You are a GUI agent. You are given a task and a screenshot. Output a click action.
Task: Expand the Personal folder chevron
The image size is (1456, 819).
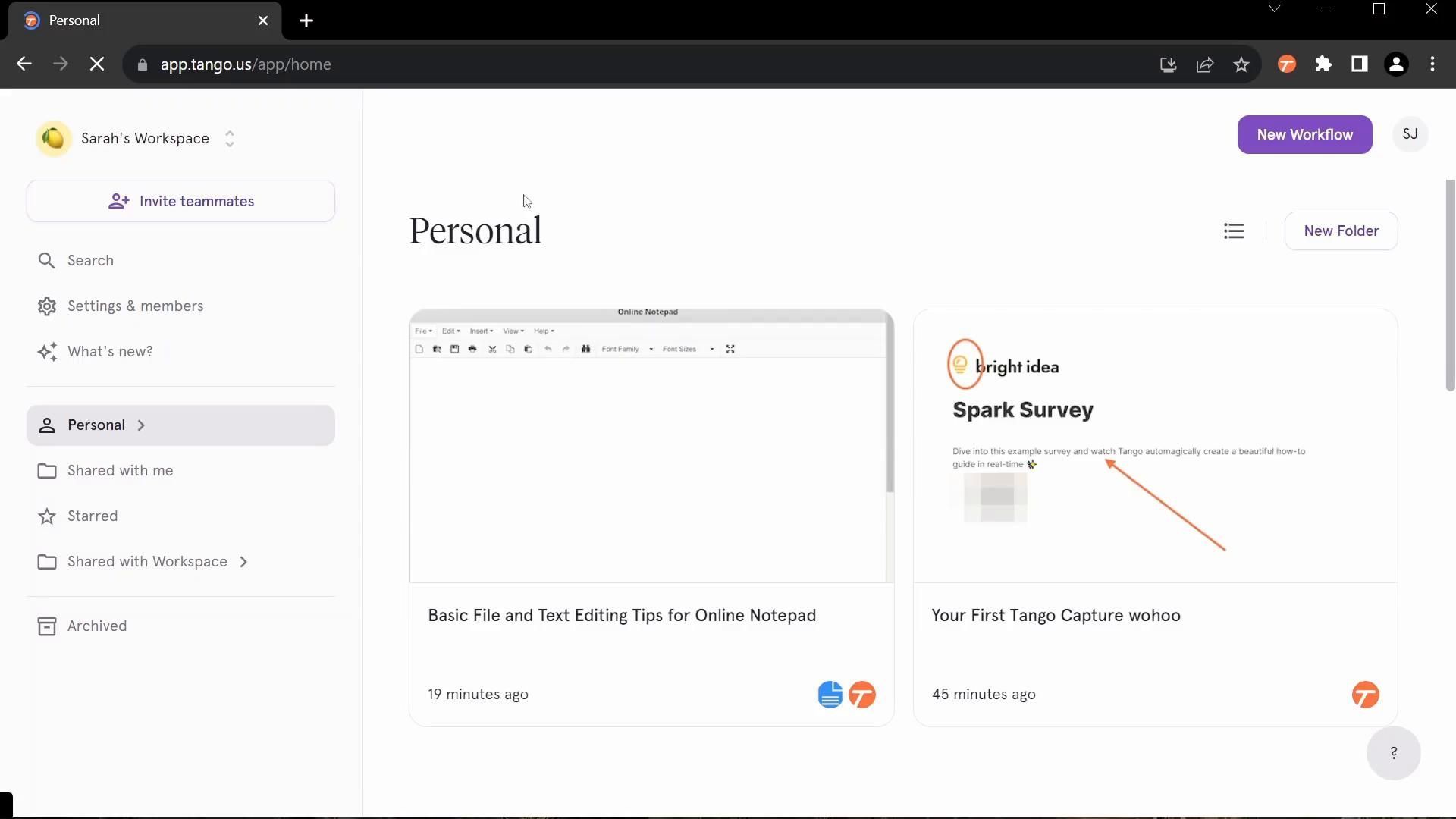141,425
